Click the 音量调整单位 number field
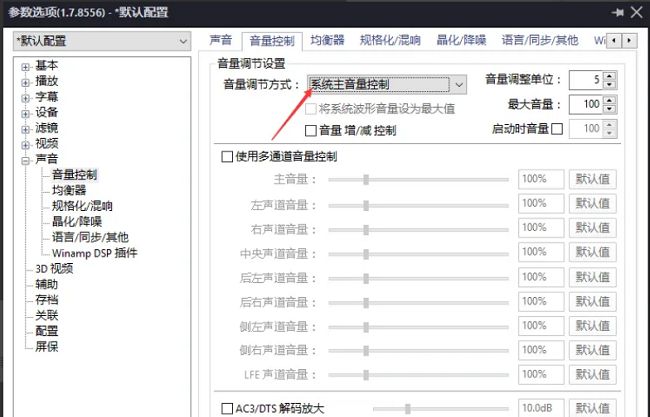The width and height of the screenshot is (650, 417). point(587,80)
